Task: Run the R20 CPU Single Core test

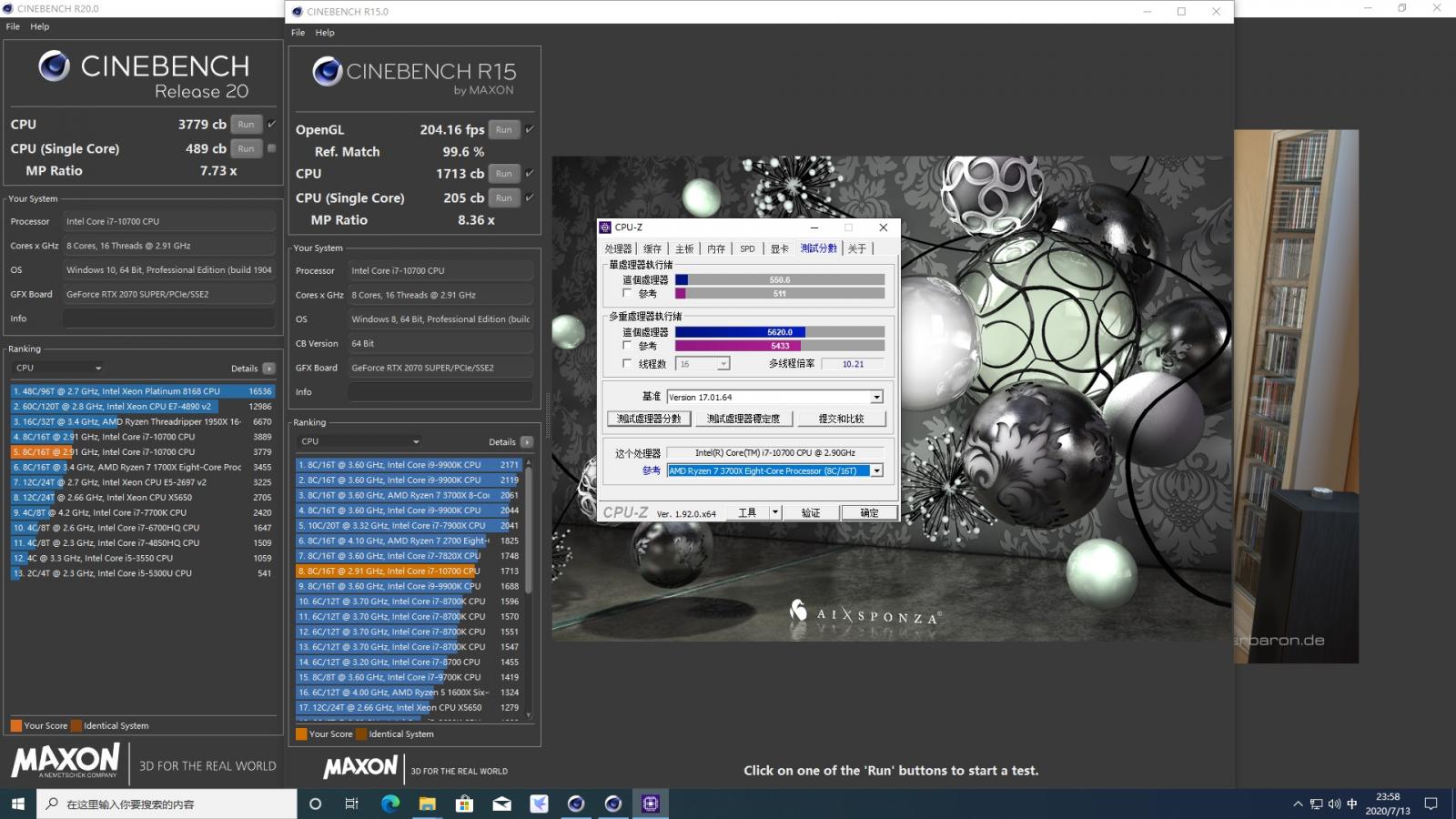Action: pyautogui.click(x=247, y=148)
